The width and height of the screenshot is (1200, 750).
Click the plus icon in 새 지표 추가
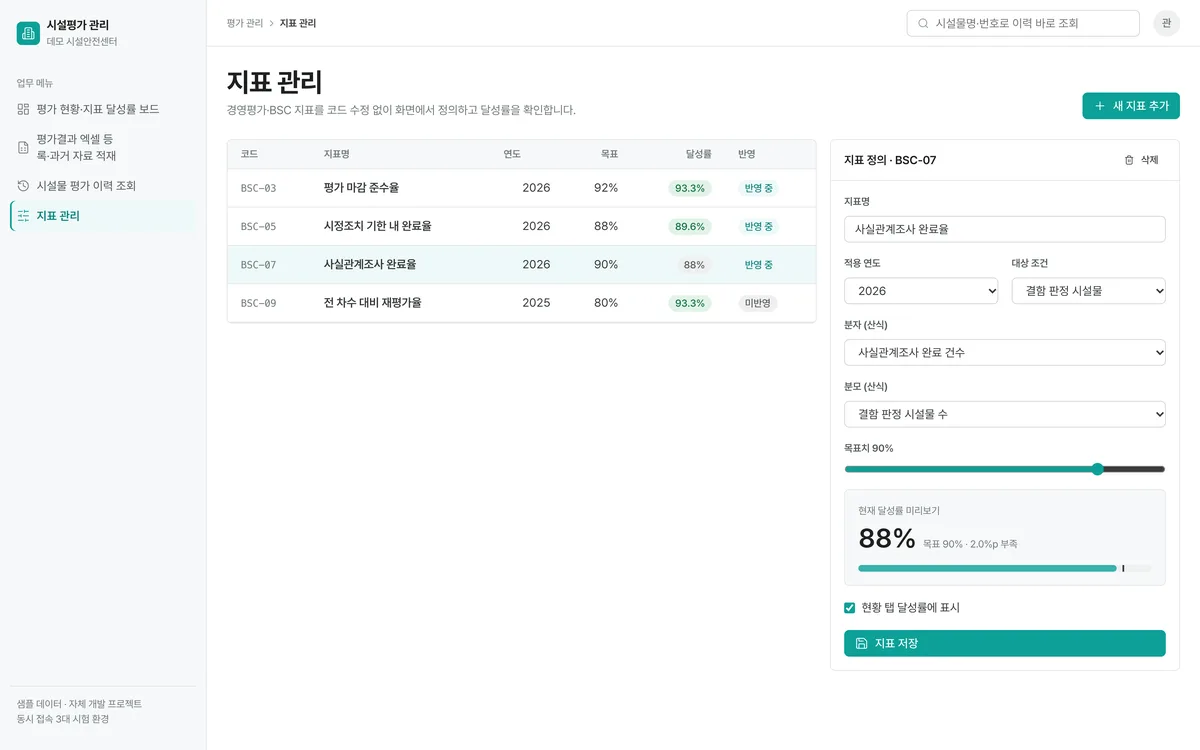click(x=1100, y=106)
